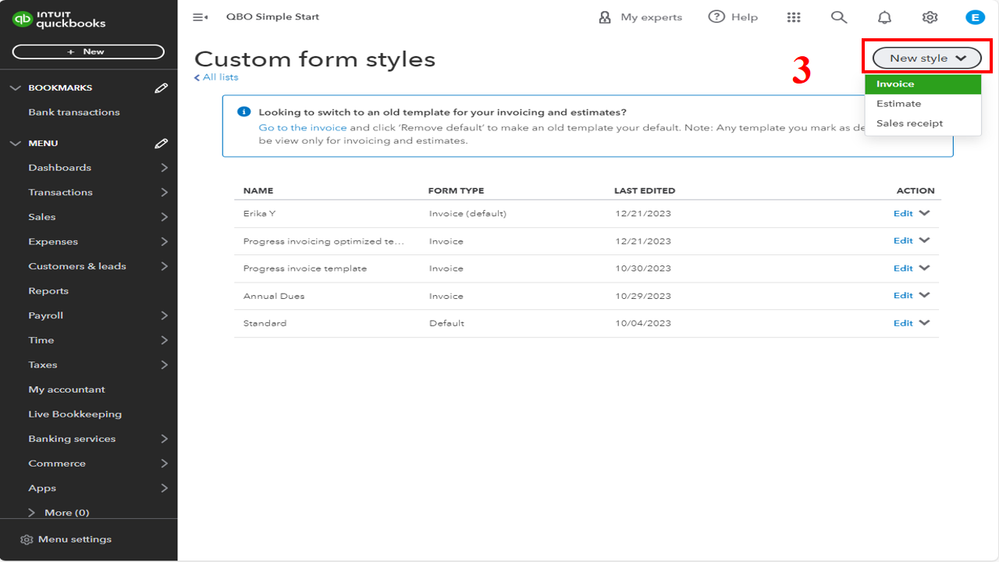Select Estimate from the style menu
The height and width of the screenshot is (562, 999).
[x=899, y=104]
